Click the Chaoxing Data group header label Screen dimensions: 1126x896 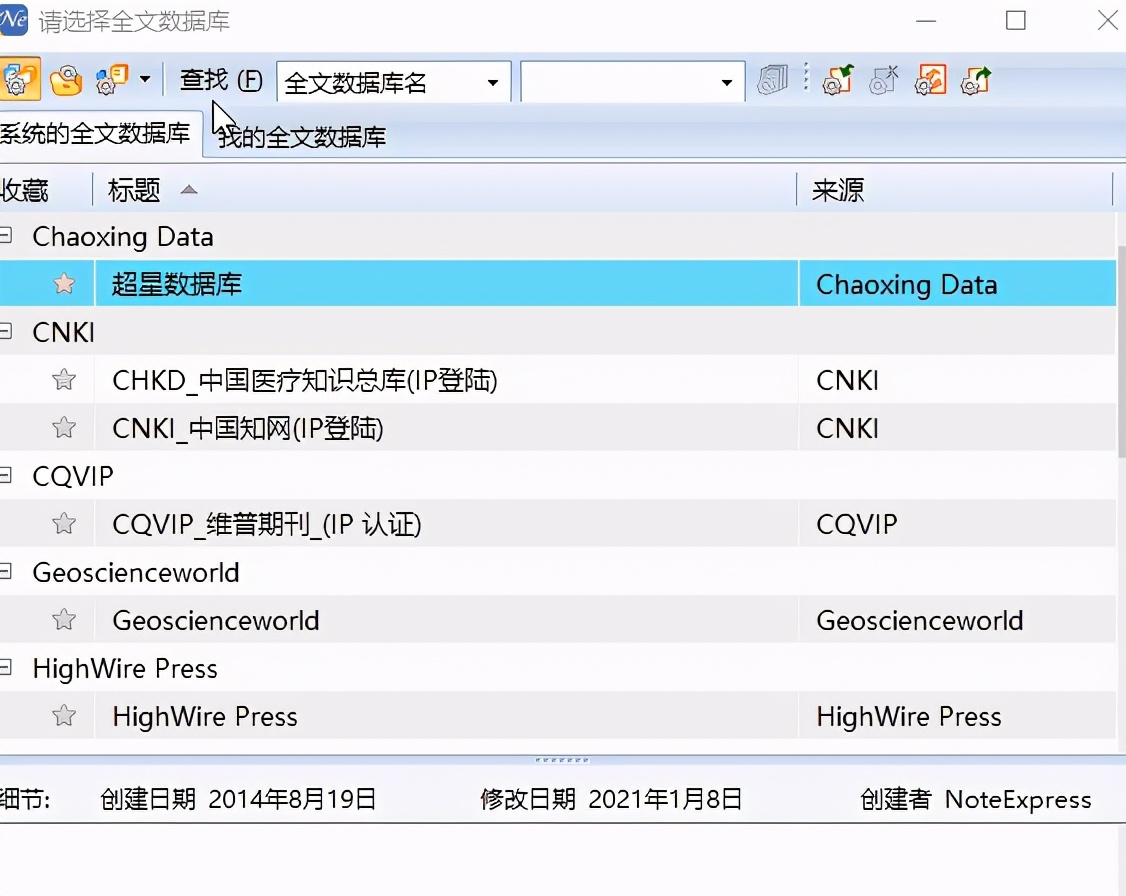pos(123,237)
